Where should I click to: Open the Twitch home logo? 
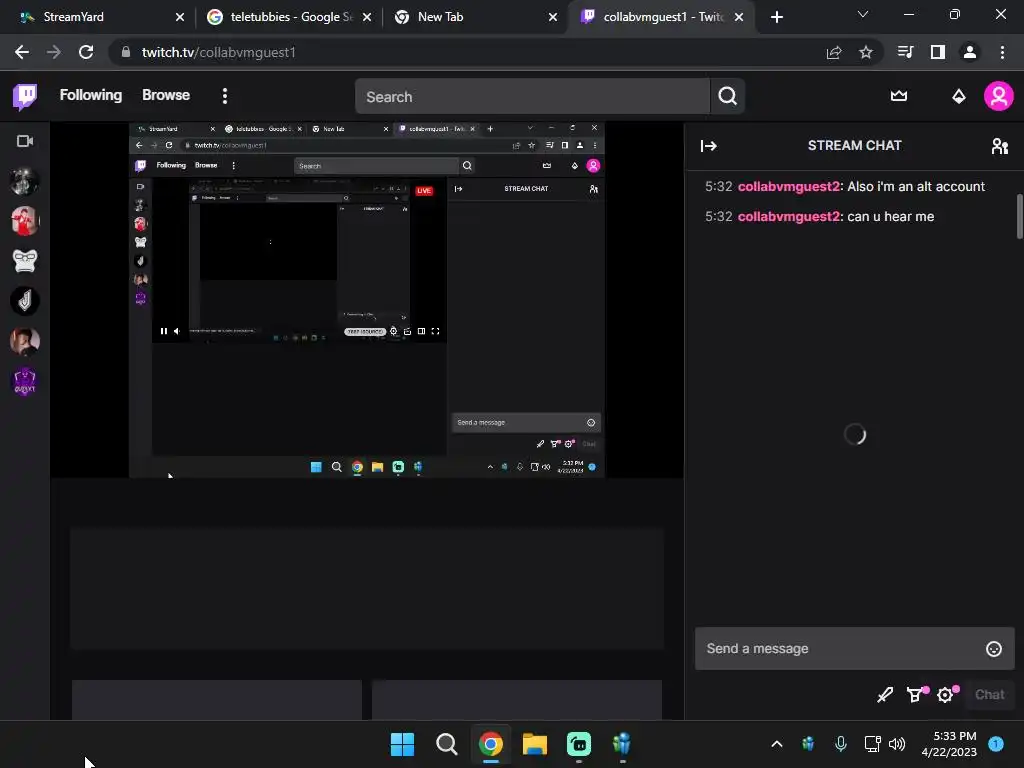point(25,97)
